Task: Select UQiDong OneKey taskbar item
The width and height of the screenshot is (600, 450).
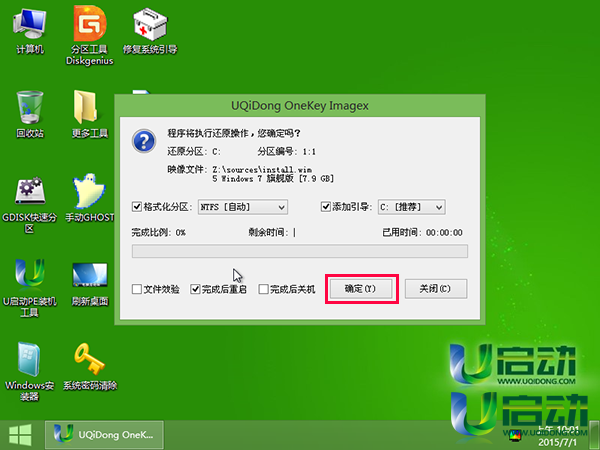Action: [x=104, y=435]
